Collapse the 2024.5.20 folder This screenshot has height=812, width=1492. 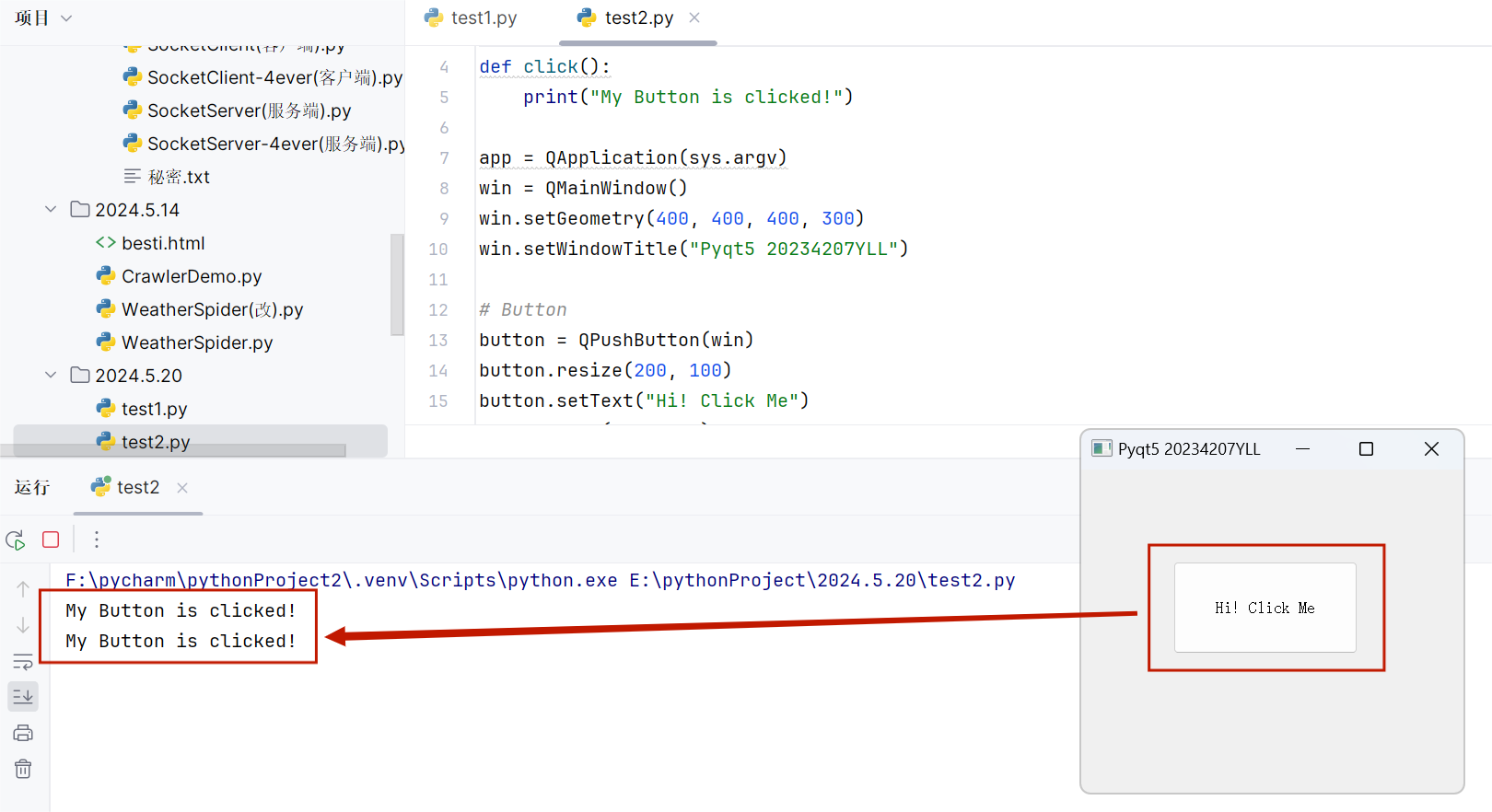pyautogui.click(x=51, y=376)
